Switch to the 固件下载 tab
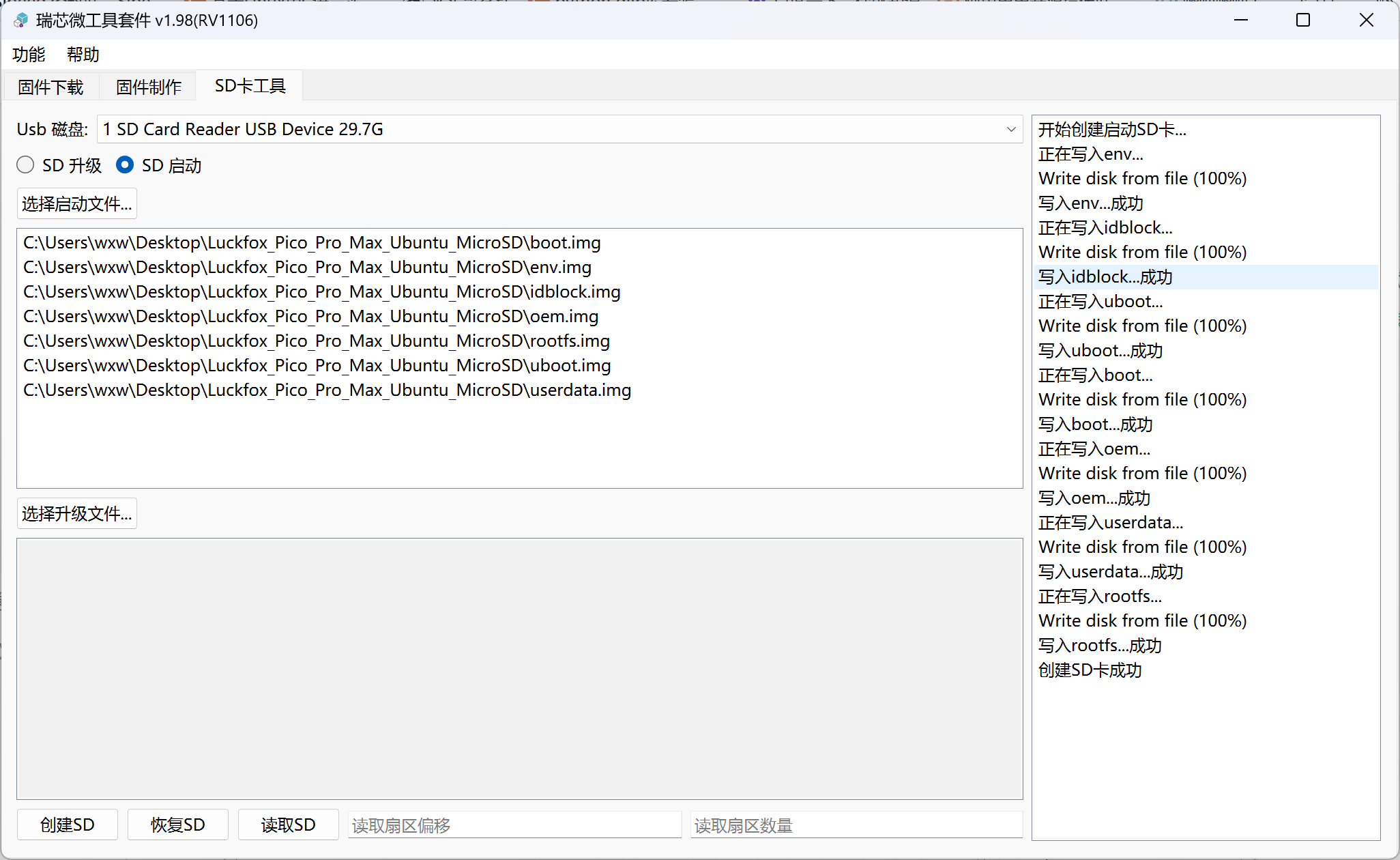Screen dimensions: 1400x860 [x=51, y=87]
